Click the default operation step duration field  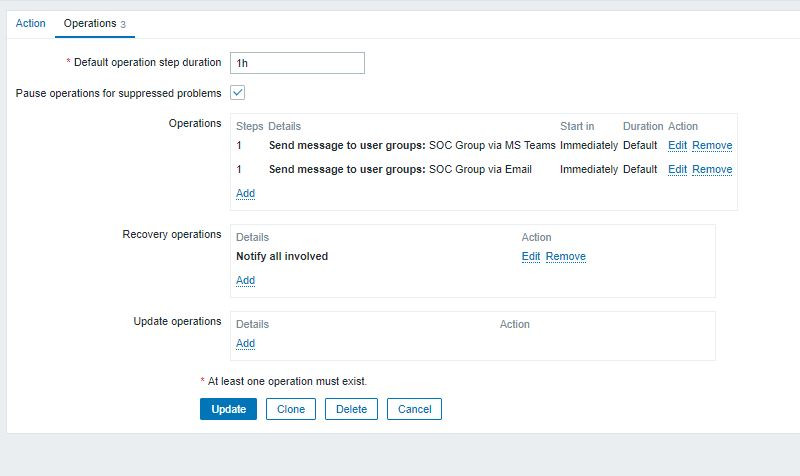pos(297,63)
